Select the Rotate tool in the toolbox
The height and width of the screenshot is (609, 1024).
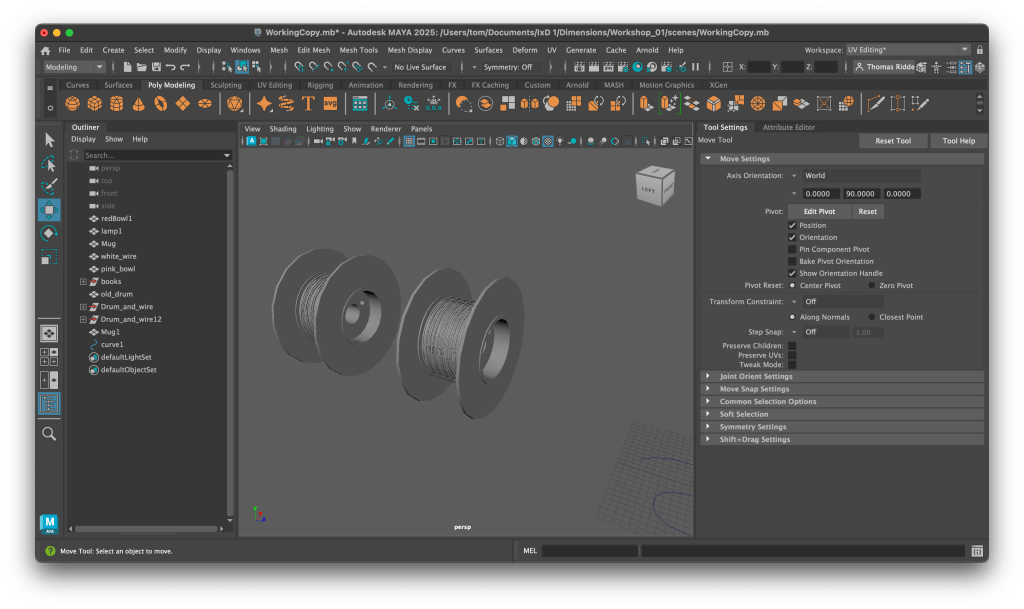click(49, 233)
